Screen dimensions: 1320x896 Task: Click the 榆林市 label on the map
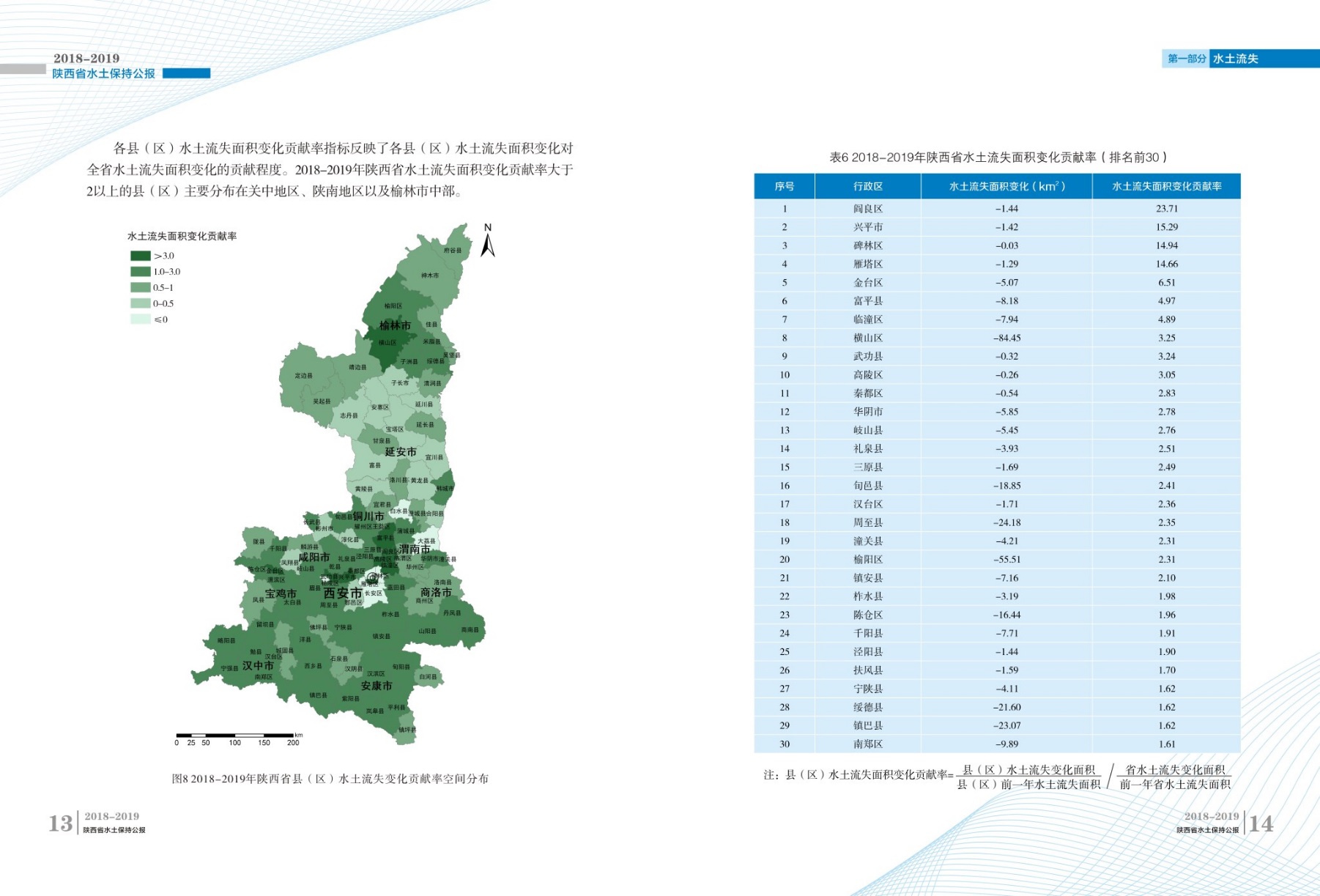pos(395,325)
